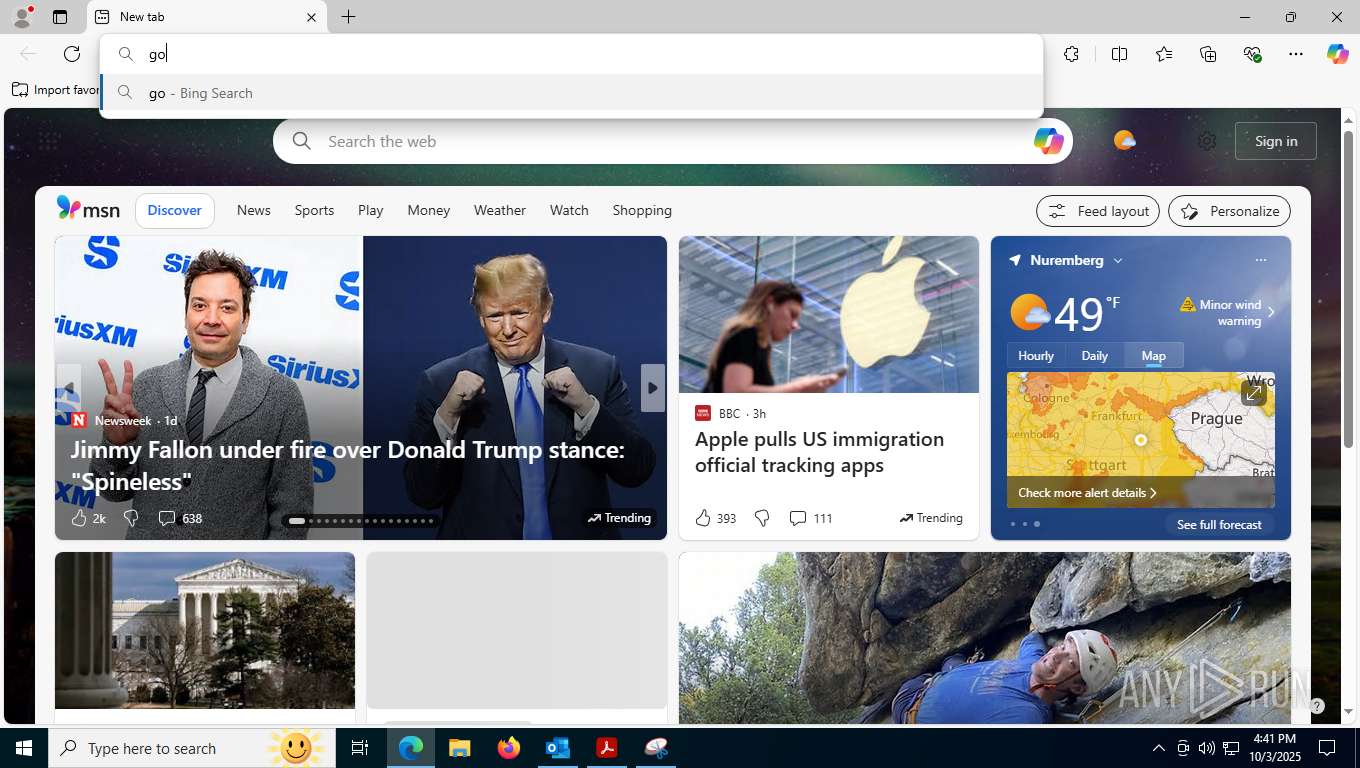Switch to the Hourly weather tab

pos(1036,355)
